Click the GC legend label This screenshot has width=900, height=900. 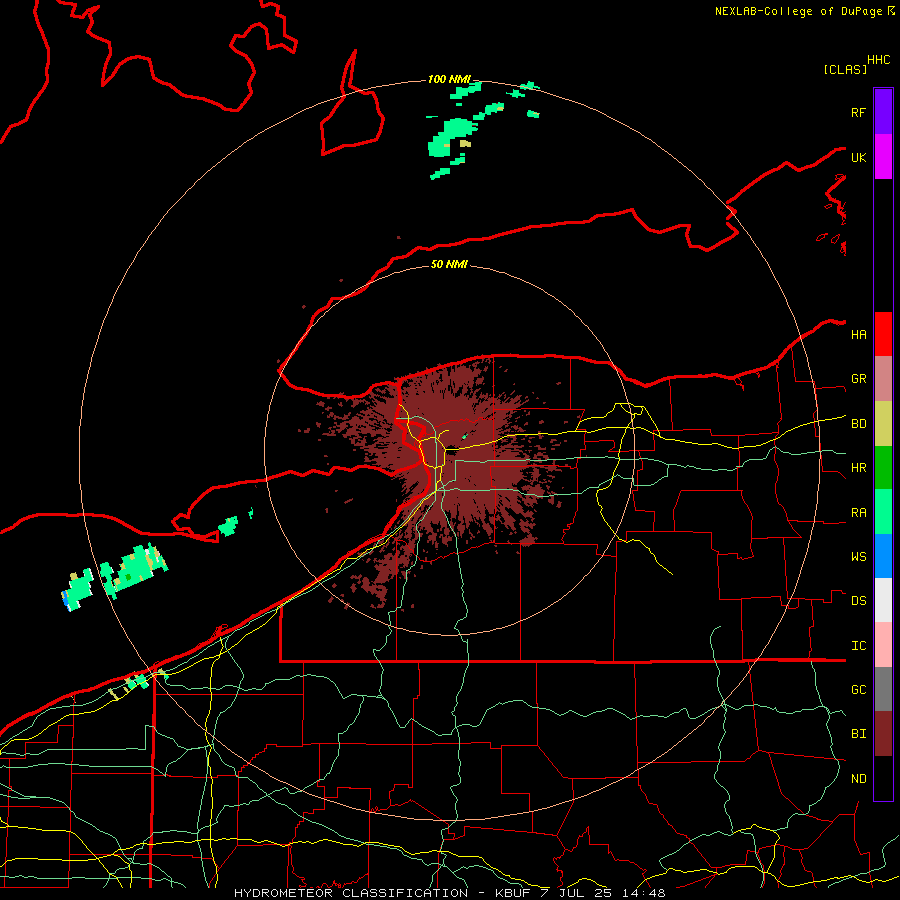[x=858, y=690]
